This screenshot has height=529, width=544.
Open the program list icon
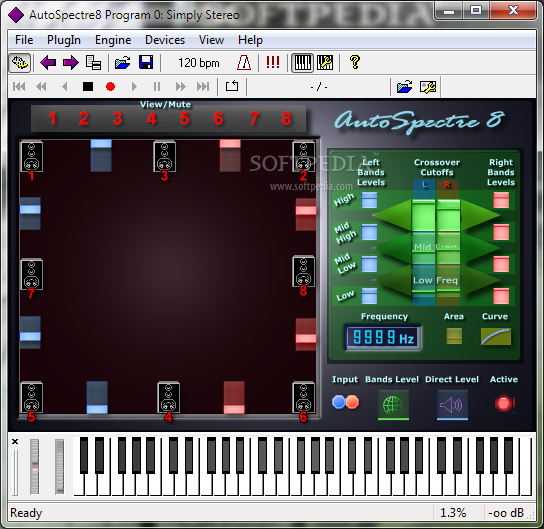point(93,63)
